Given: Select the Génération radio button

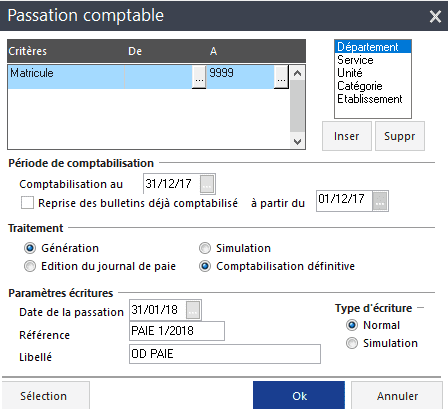Looking at the screenshot, I should click(x=30, y=248).
